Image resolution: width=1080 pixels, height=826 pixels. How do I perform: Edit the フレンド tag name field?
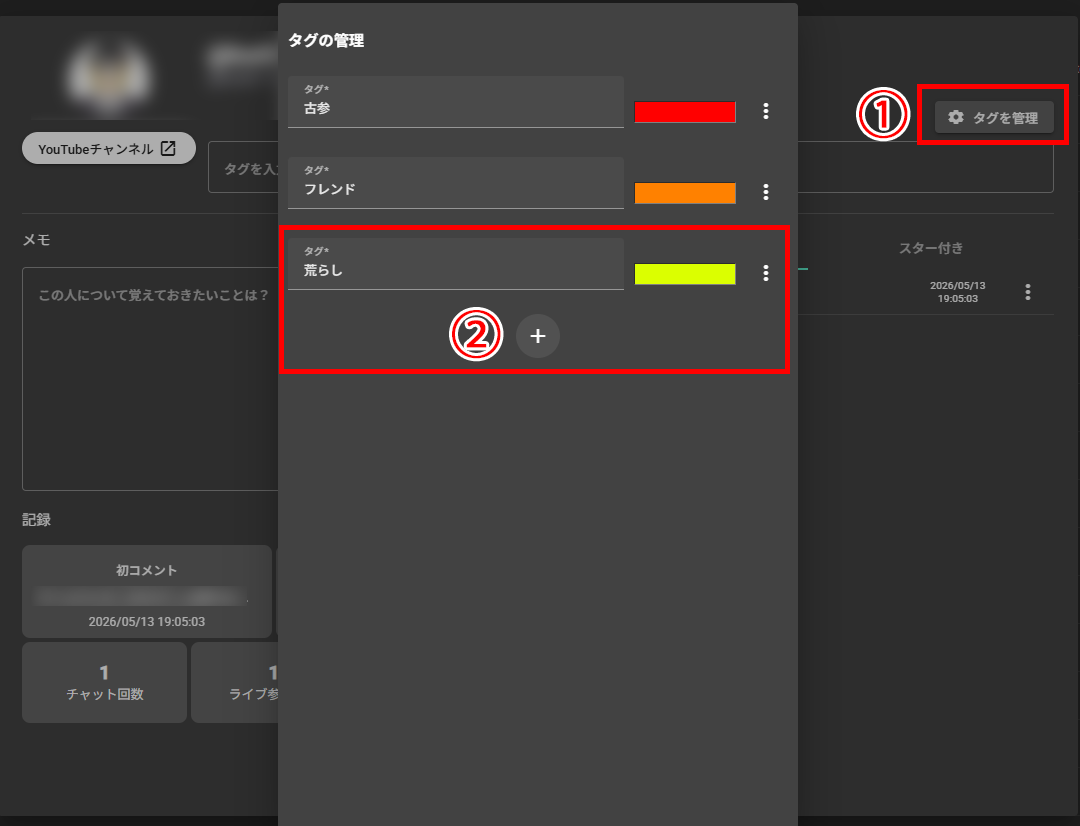click(x=455, y=183)
